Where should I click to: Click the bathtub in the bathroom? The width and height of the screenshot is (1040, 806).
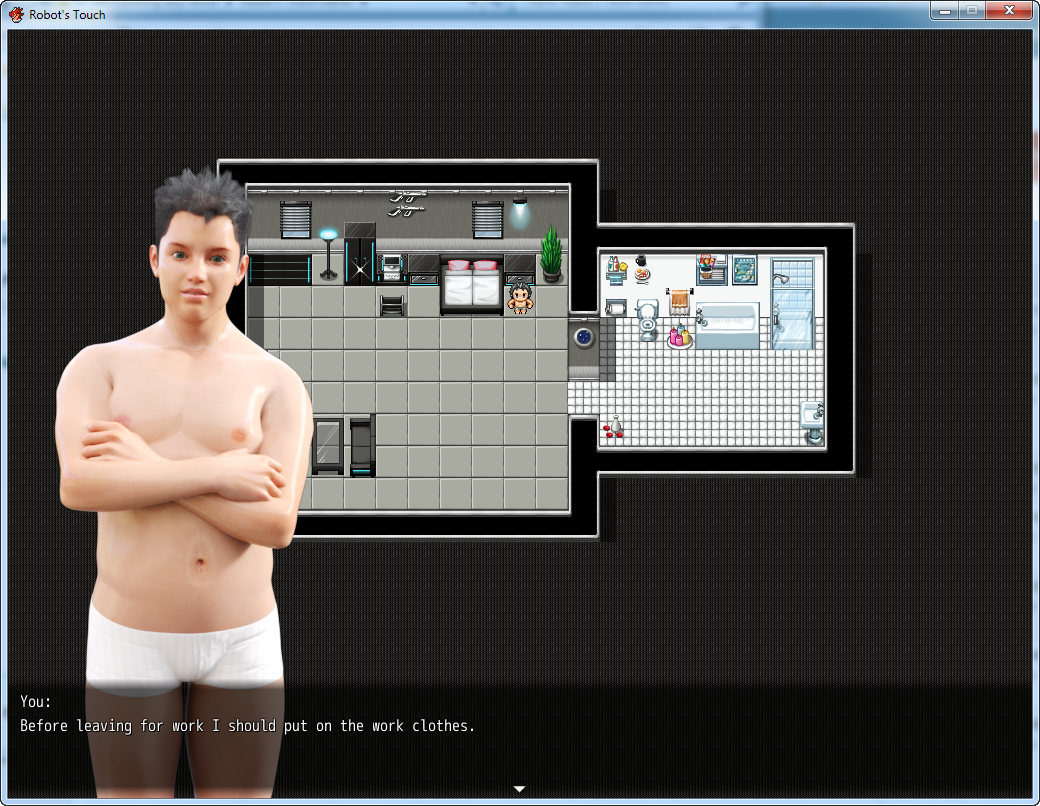[726, 326]
